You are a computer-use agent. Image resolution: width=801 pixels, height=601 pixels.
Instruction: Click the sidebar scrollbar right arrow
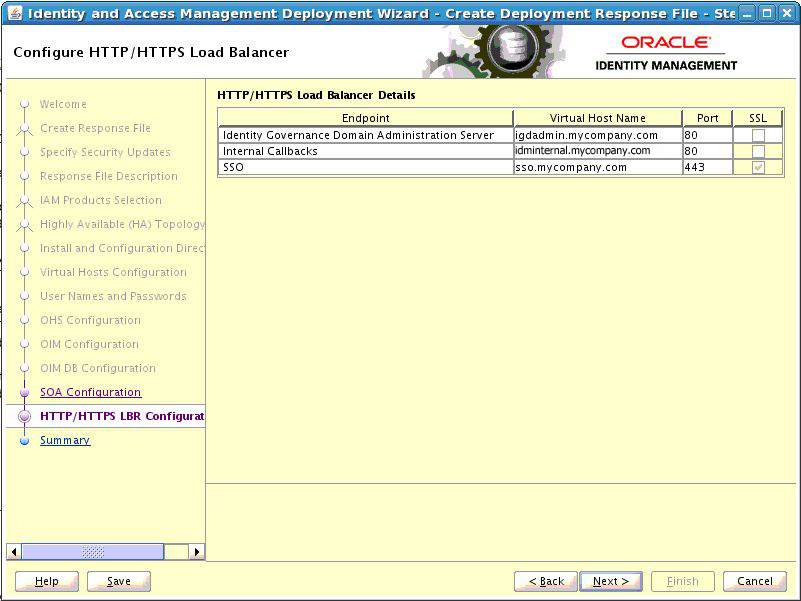coord(197,551)
